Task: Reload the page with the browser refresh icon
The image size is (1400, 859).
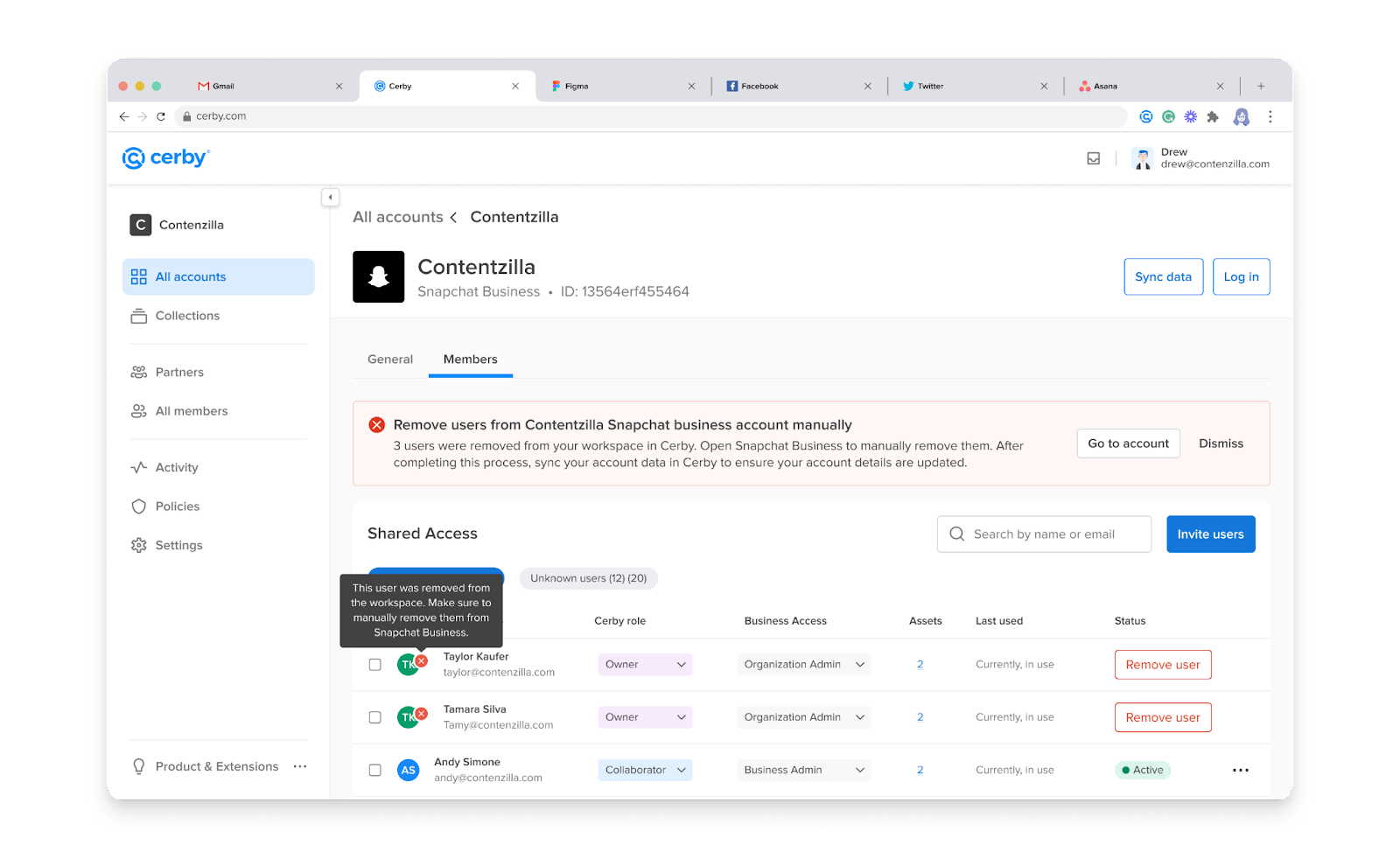Action: [161, 116]
